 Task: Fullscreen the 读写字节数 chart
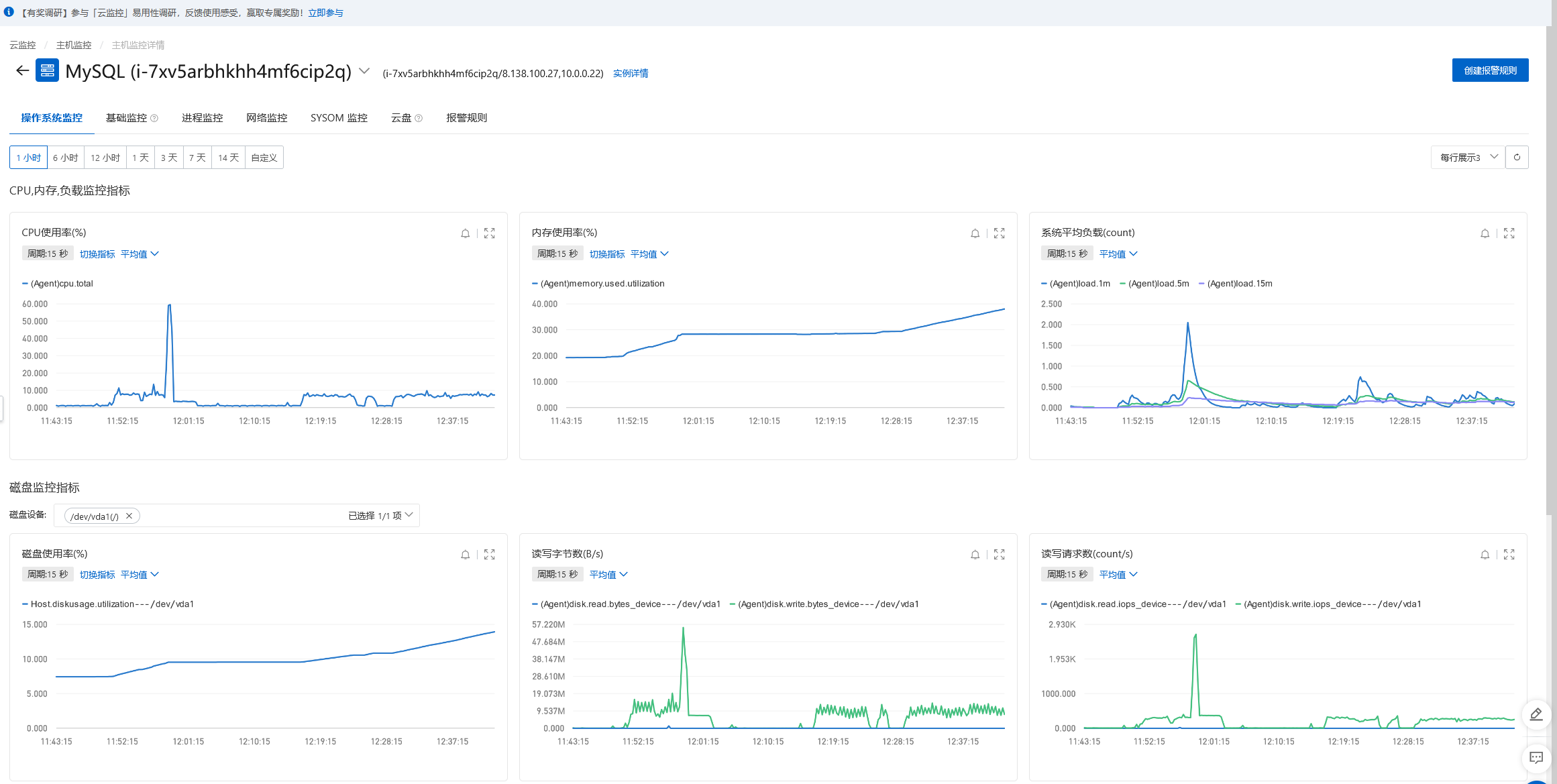999,555
